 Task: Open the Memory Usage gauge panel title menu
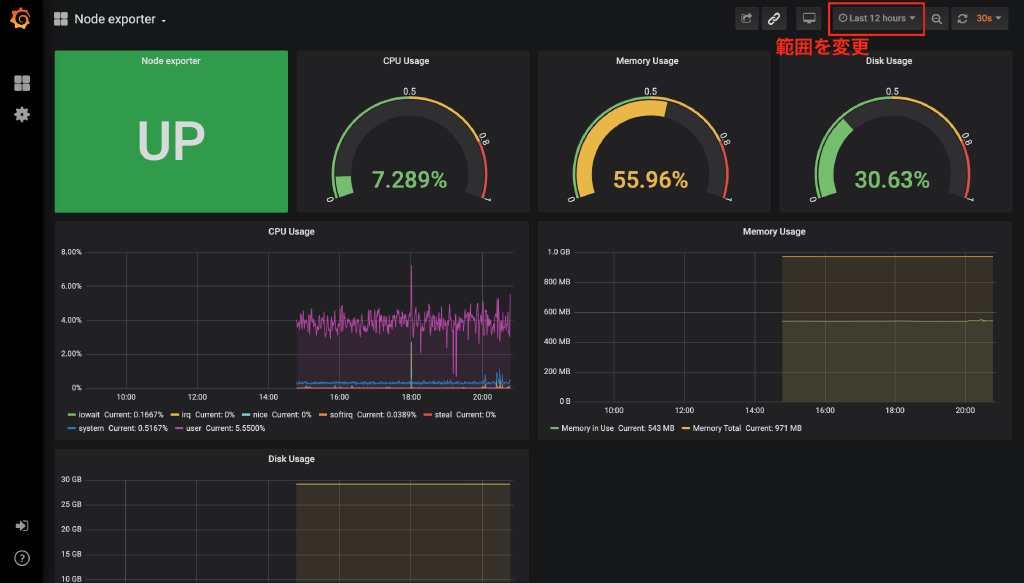click(x=646, y=61)
